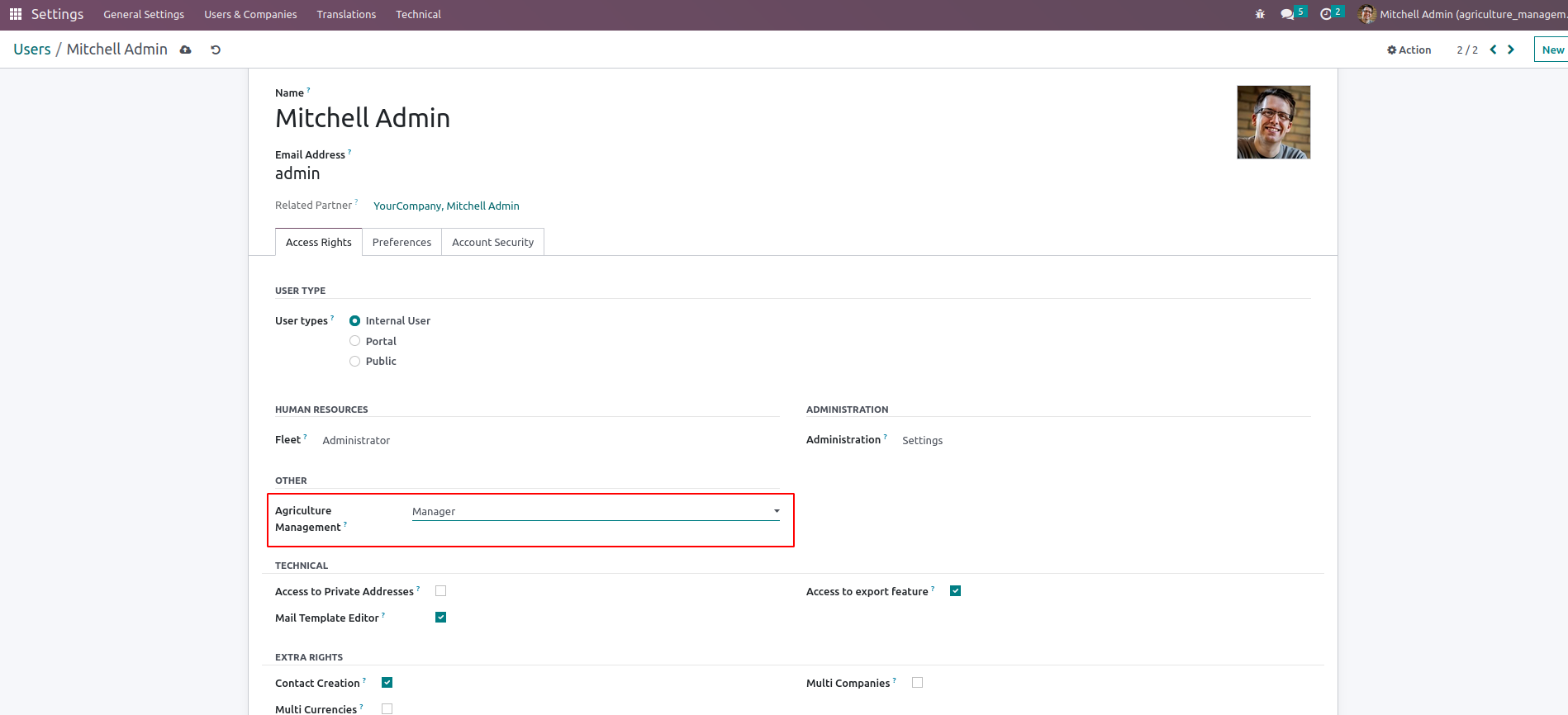Enable Access to Private Addresses checkbox

[441, 591]
